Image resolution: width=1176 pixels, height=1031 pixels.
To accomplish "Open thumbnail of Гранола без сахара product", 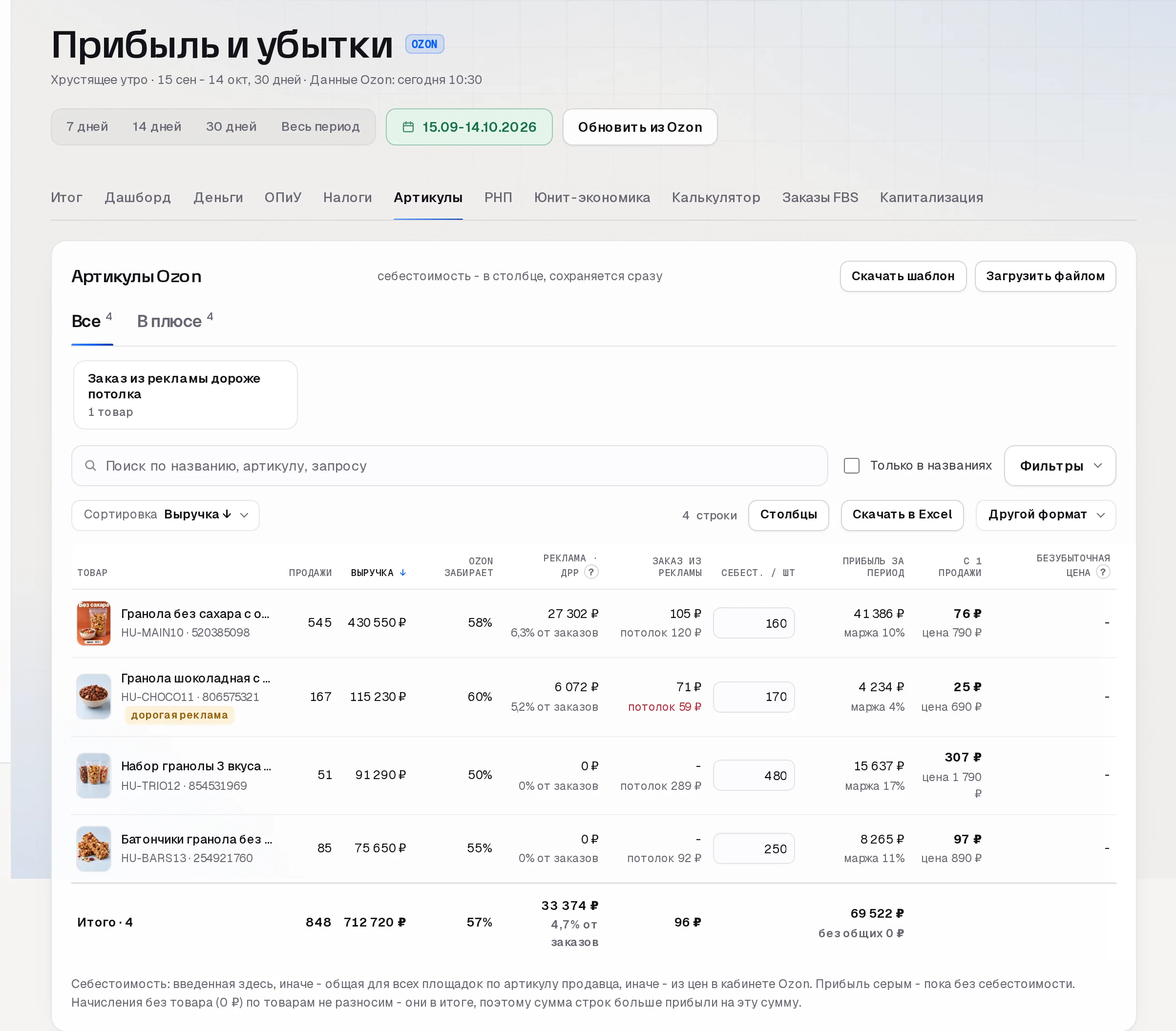I will (x=94, y=623).
